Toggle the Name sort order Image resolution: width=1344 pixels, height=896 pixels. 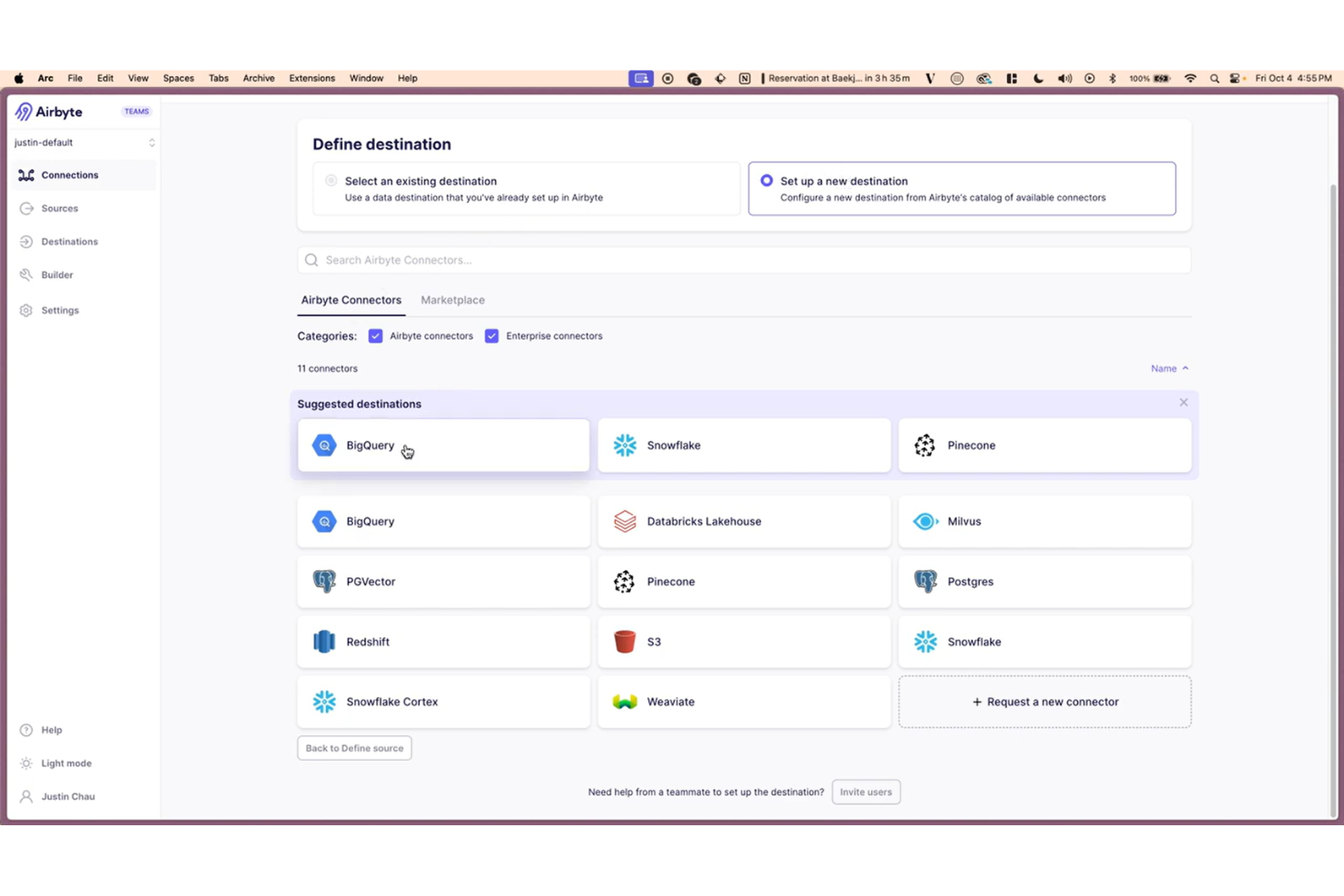(1170, 369)
